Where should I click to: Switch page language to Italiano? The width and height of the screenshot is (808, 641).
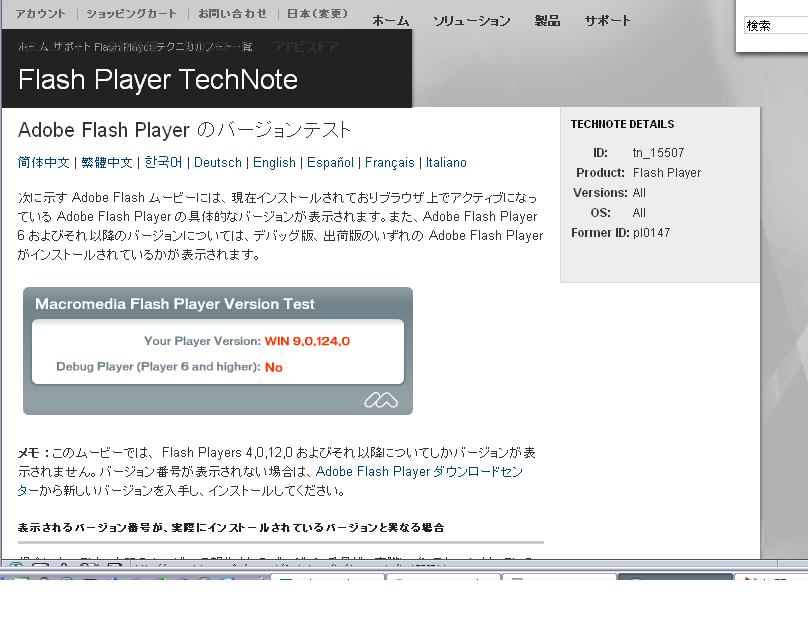(x=446, y=163)
